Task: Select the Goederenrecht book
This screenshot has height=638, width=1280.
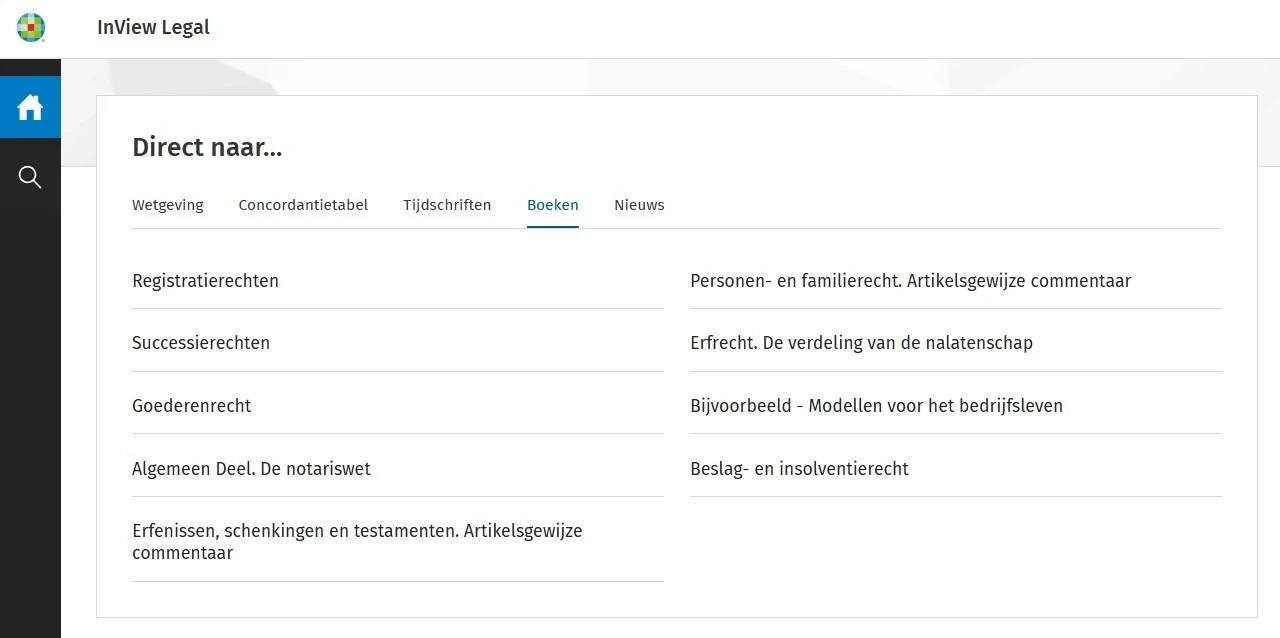Action: coord(191,406)
